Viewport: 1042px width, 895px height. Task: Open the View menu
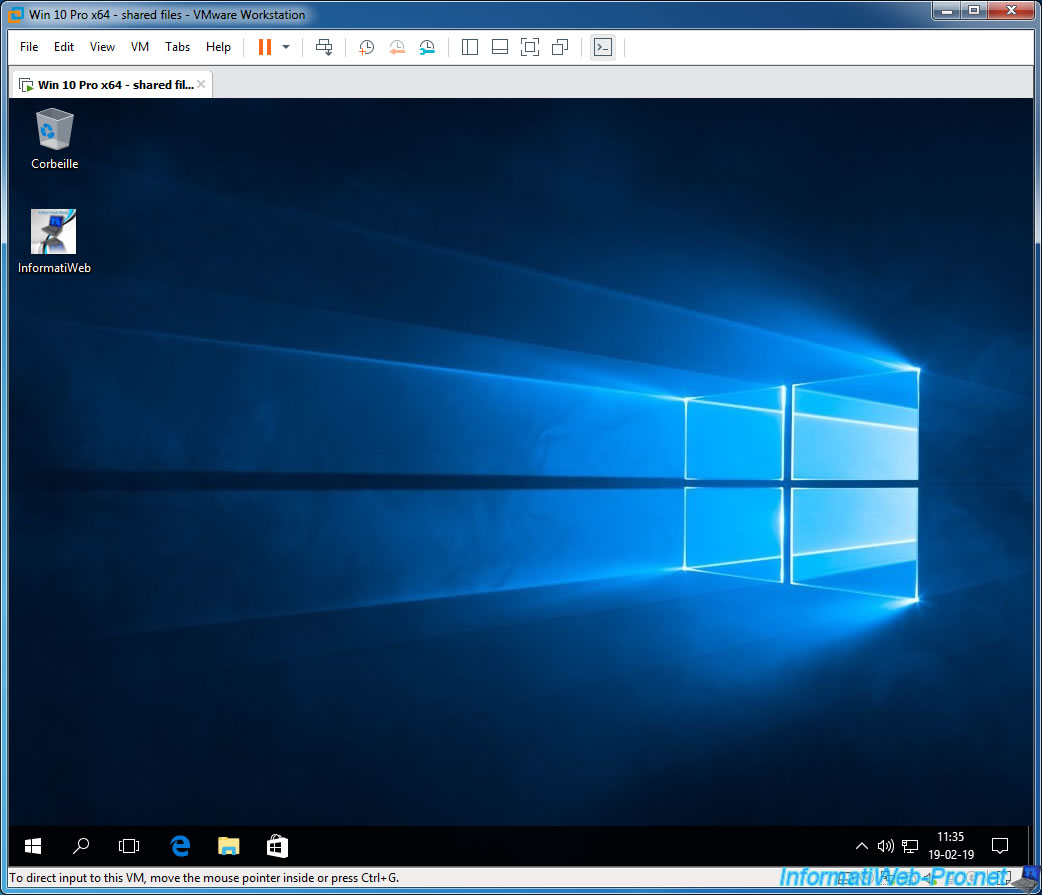point(102,47)
